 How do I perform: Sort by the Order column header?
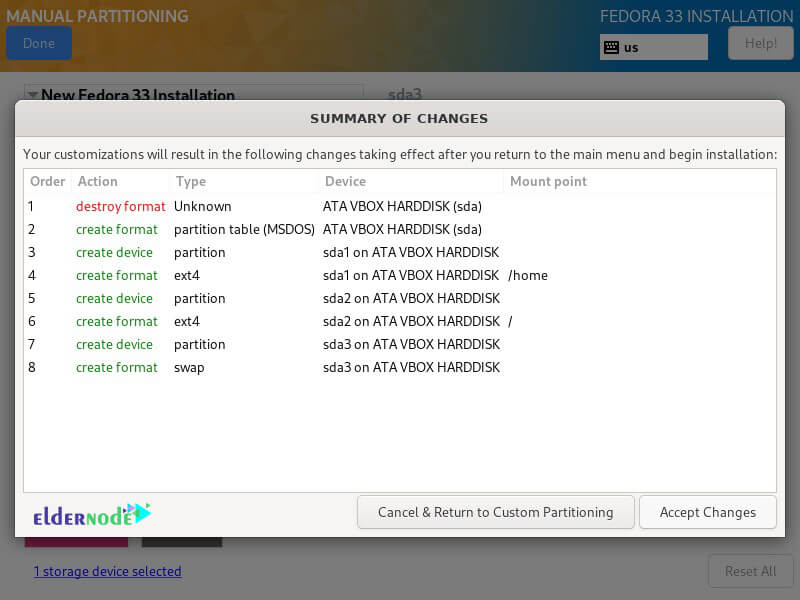click(47, 182)
